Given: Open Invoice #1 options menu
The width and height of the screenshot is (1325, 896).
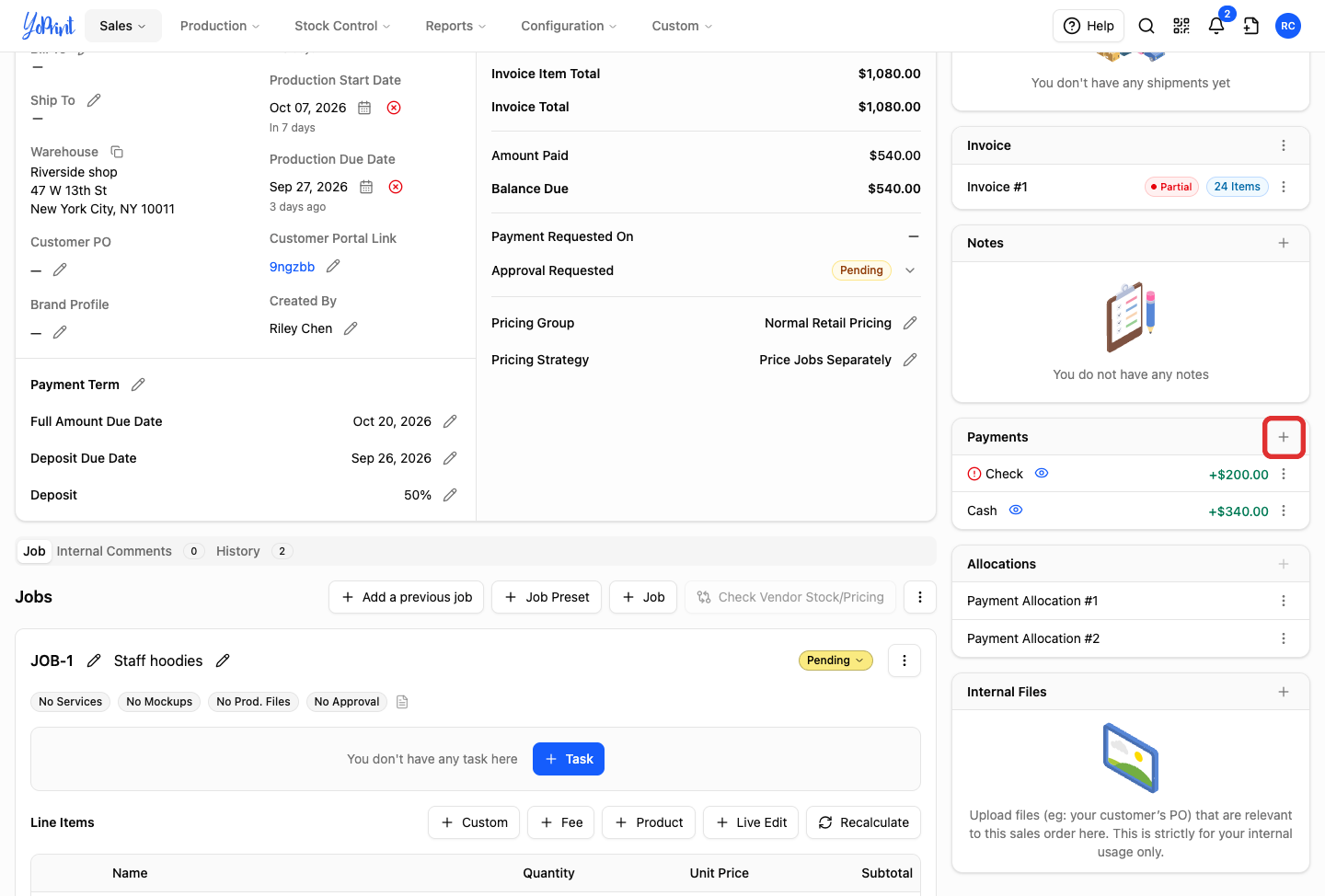Looking at the screenshot, I should [x=1284, y=187].
